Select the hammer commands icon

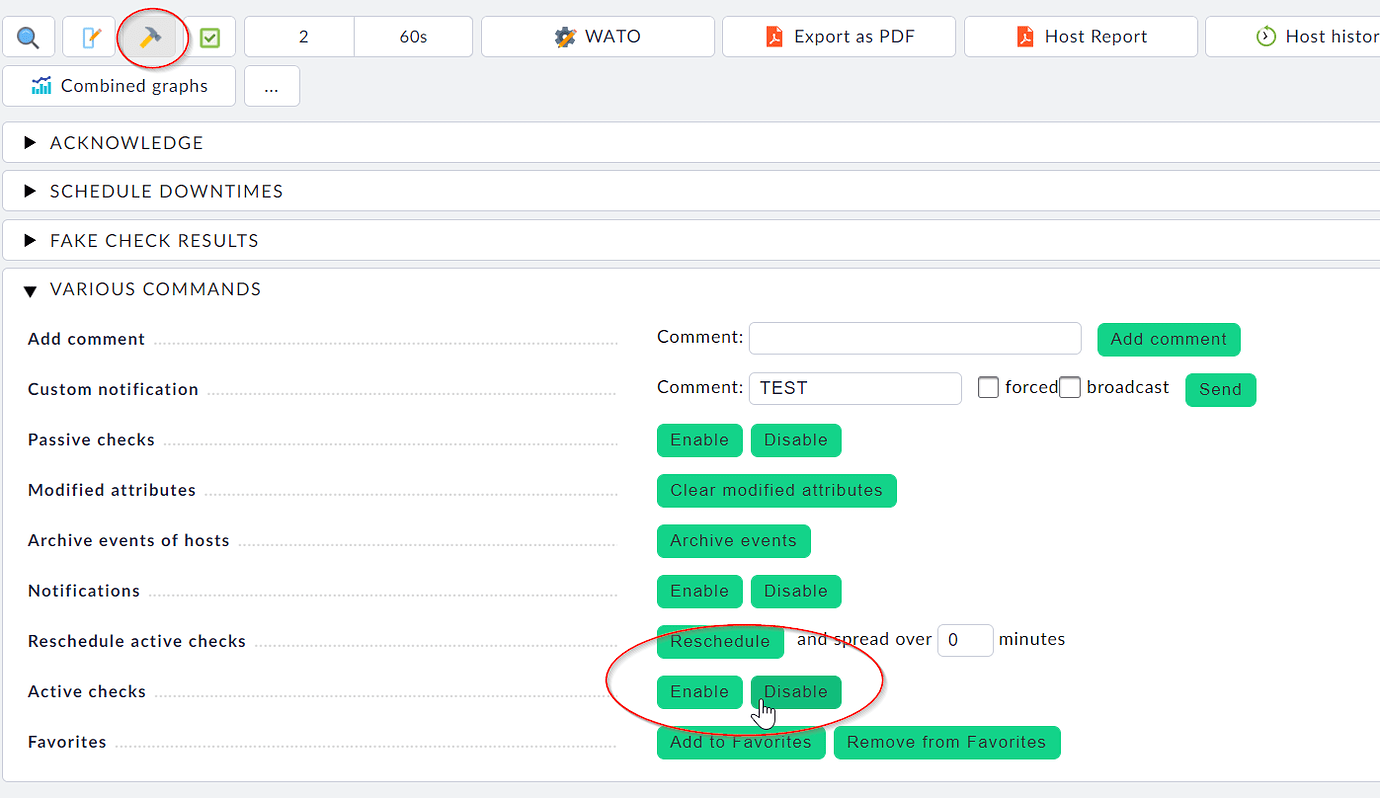click(150, 36)
